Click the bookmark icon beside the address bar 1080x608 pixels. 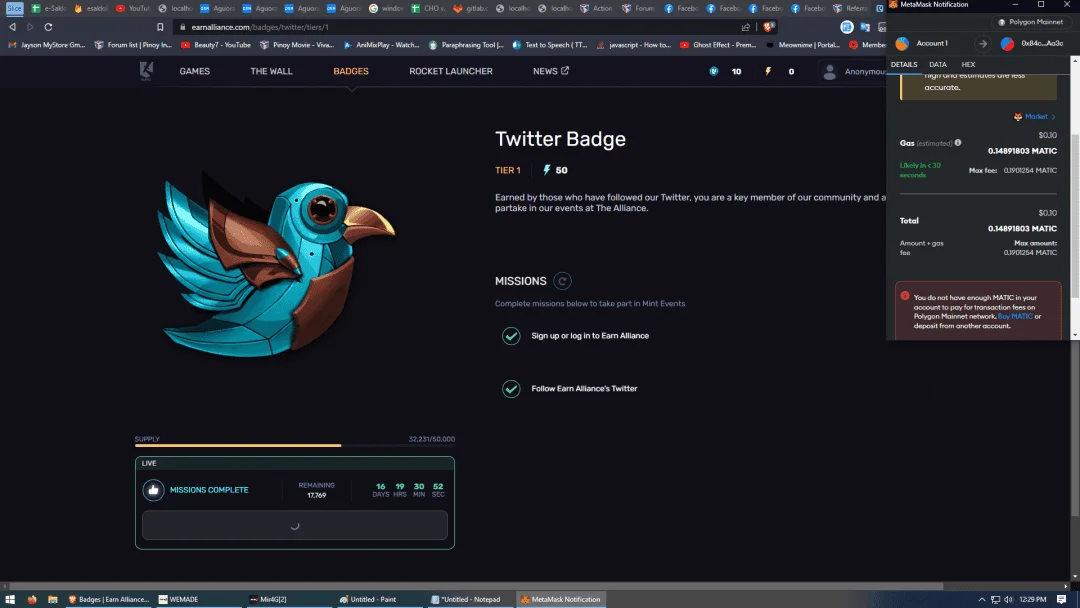pyautogui.click(x=160, y=27)
